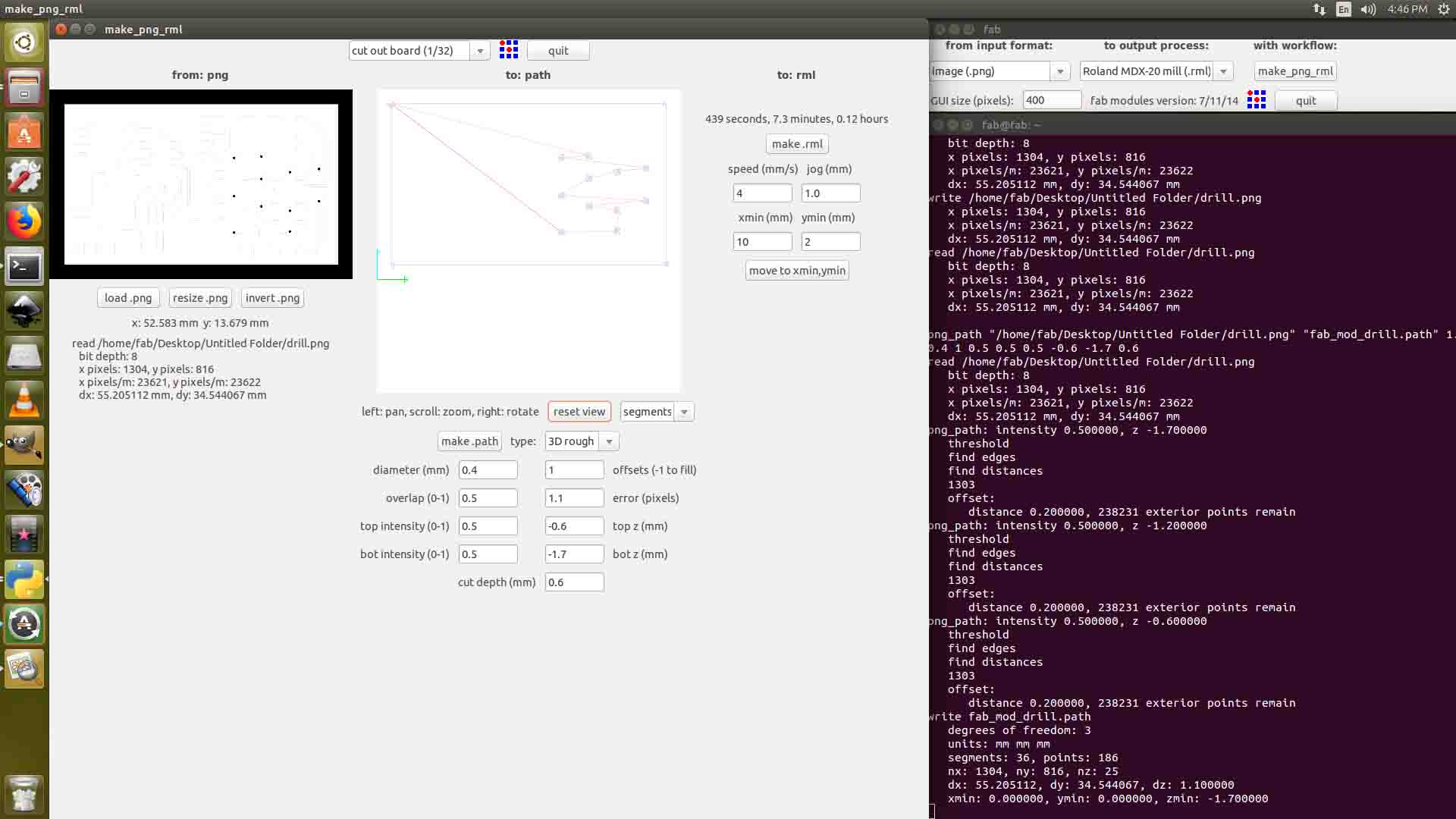This screenshot has height=819, width=1456.
Task: Click the drill.png preview thumbnail
Action: point(201,184)
